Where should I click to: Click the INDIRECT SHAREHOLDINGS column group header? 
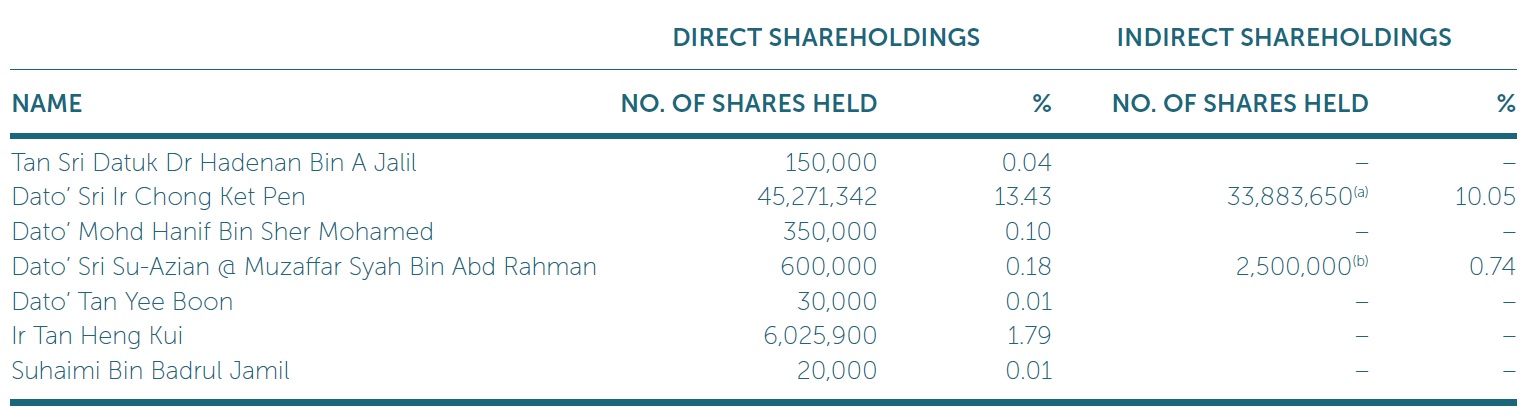[x=1284, y=38]
